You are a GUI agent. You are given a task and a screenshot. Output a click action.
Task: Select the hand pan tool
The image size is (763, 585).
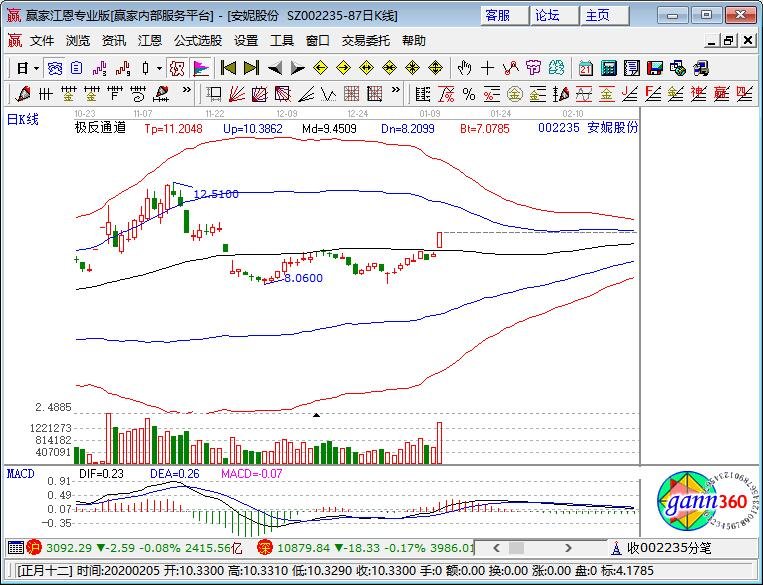pos(464,68)
